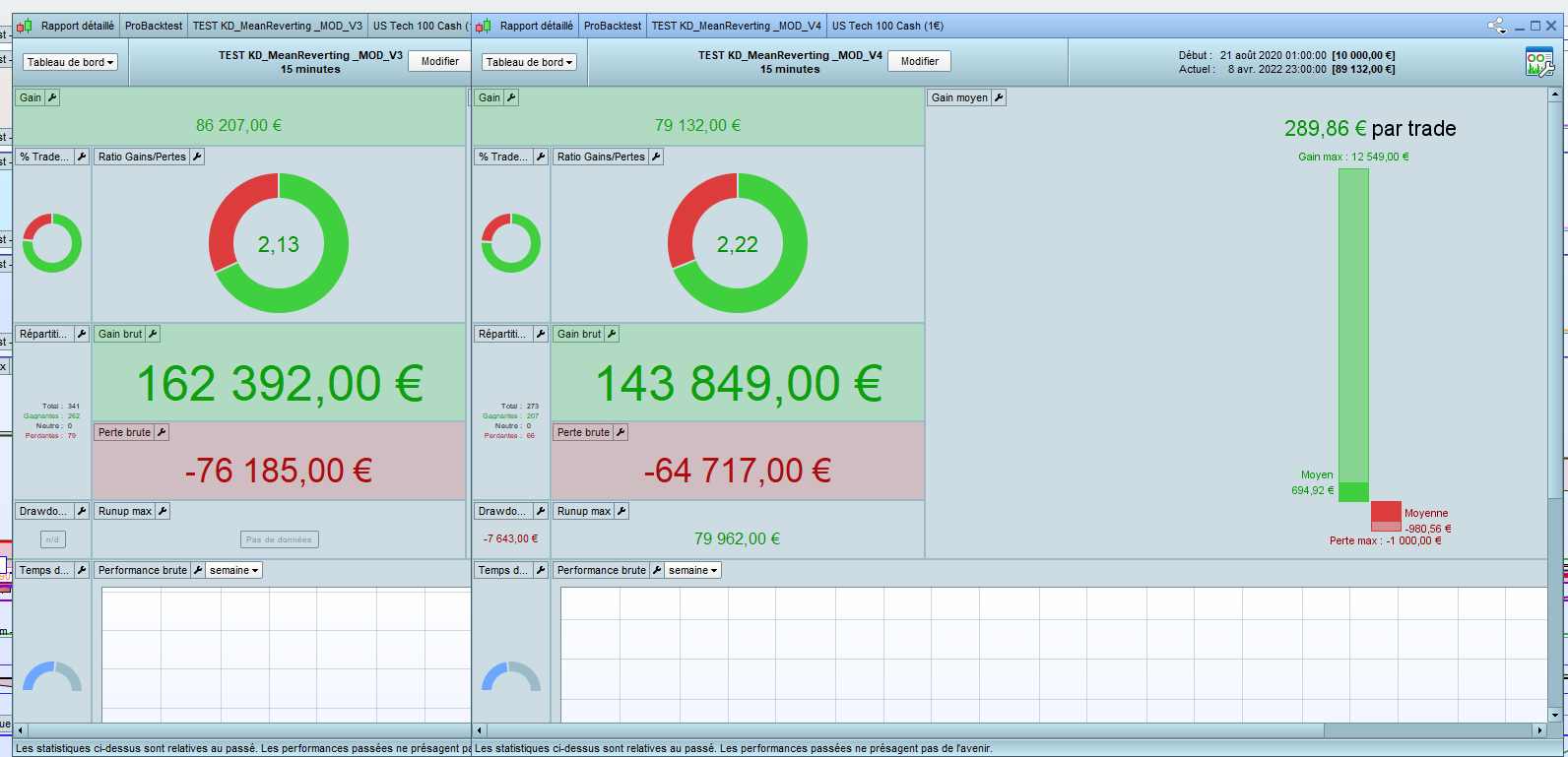Image resolution: width=1568 pixels, height=757 pixels.
Task: Click the gross loss -64 717,00 €
Action: (738, 471)
